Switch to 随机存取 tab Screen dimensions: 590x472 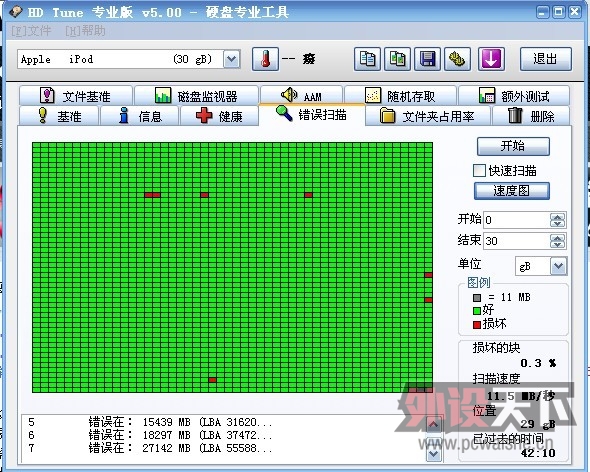coord(400,96)
